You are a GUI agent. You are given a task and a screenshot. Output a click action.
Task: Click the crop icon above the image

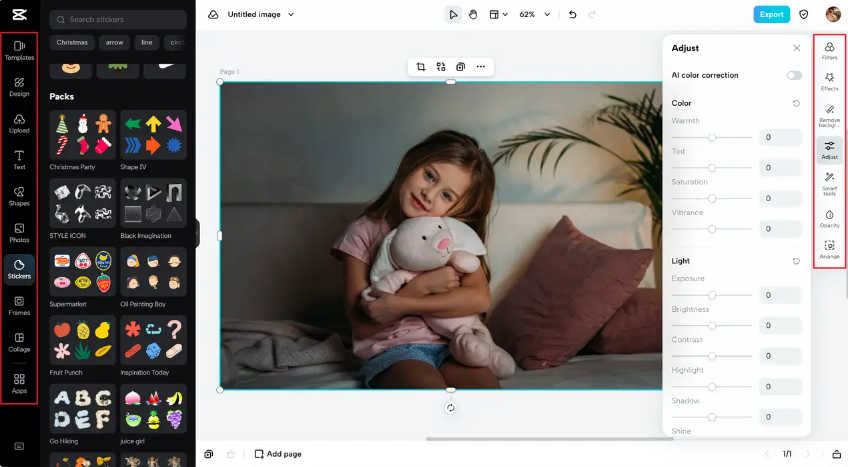(421, 66)
